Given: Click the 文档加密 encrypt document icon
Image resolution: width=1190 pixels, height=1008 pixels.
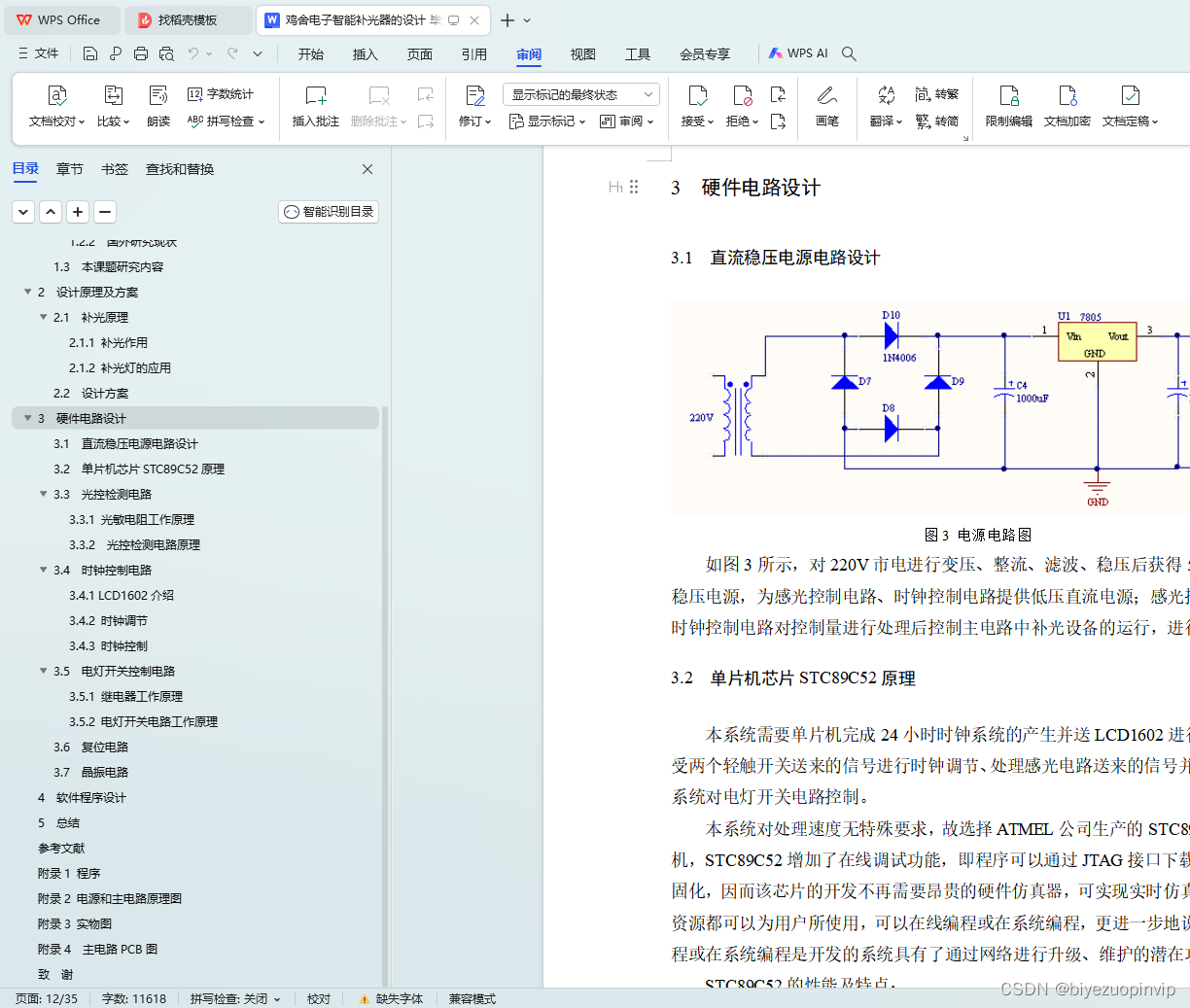Looking at the screenshot, I should click(1067, 95).
